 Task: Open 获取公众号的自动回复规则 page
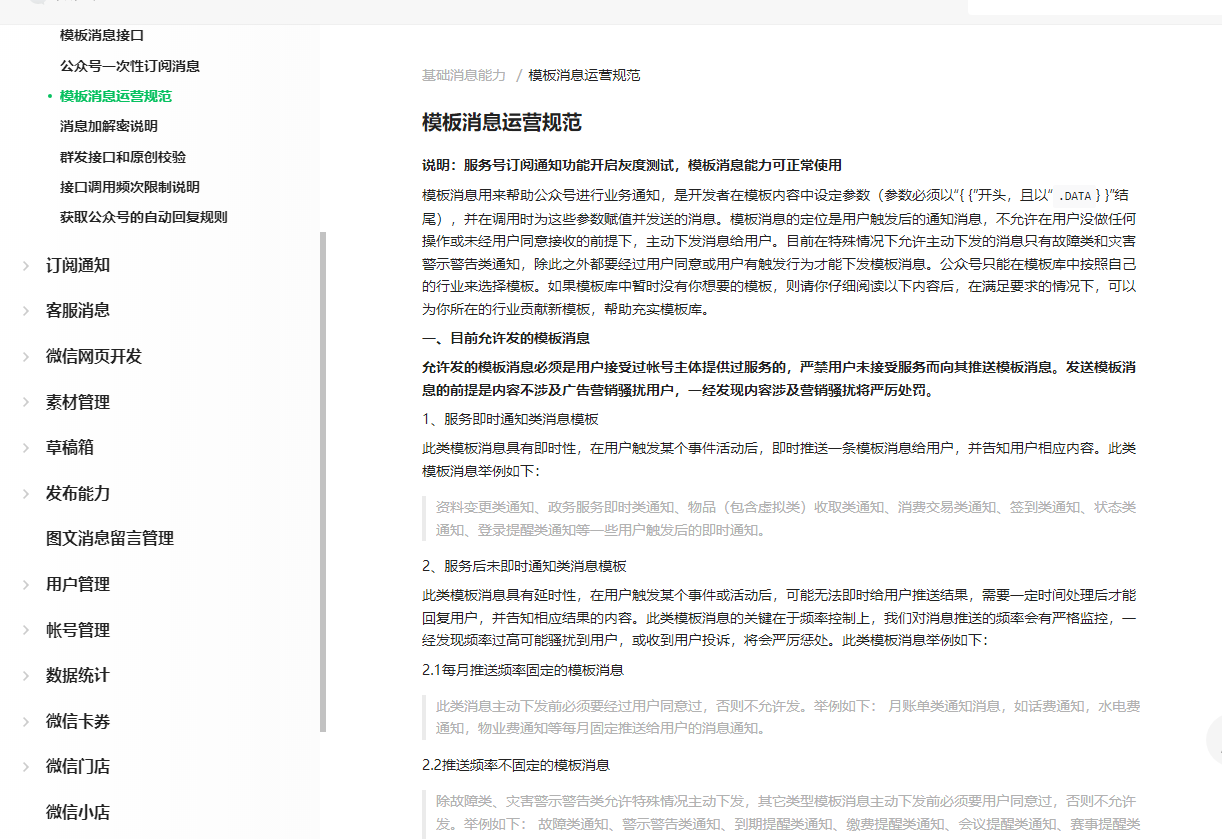pos(144,217)
